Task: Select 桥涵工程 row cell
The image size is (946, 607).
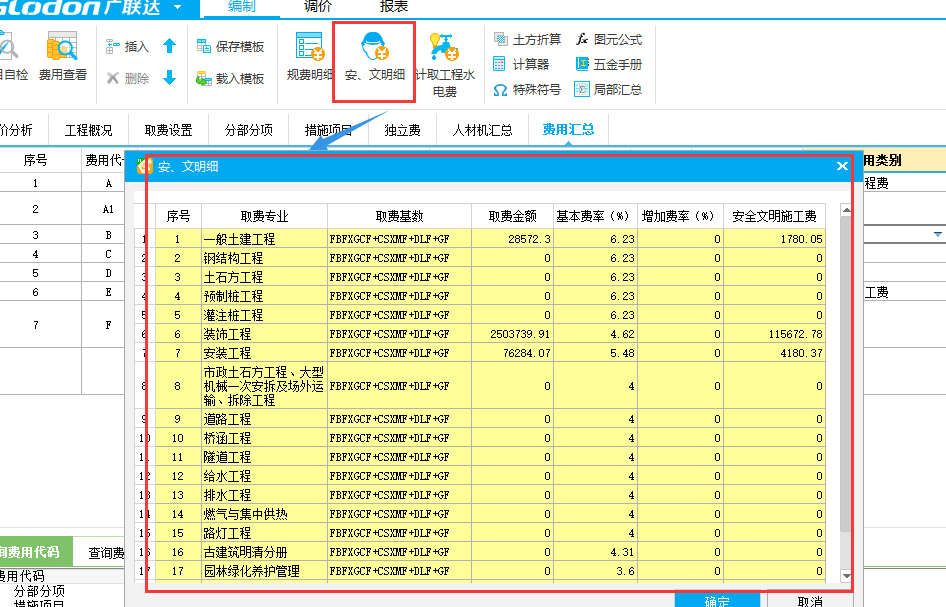Action: (x=264, y=438)
